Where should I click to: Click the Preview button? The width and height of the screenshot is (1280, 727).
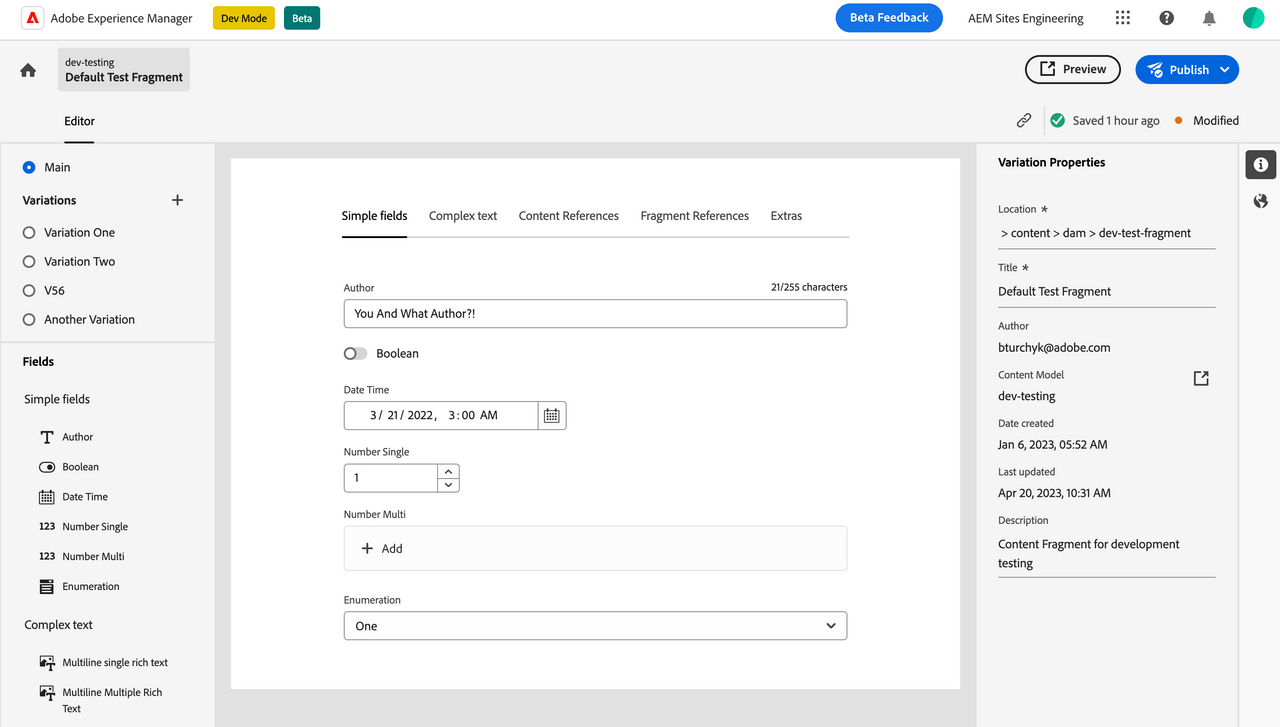coord(1072,69)
